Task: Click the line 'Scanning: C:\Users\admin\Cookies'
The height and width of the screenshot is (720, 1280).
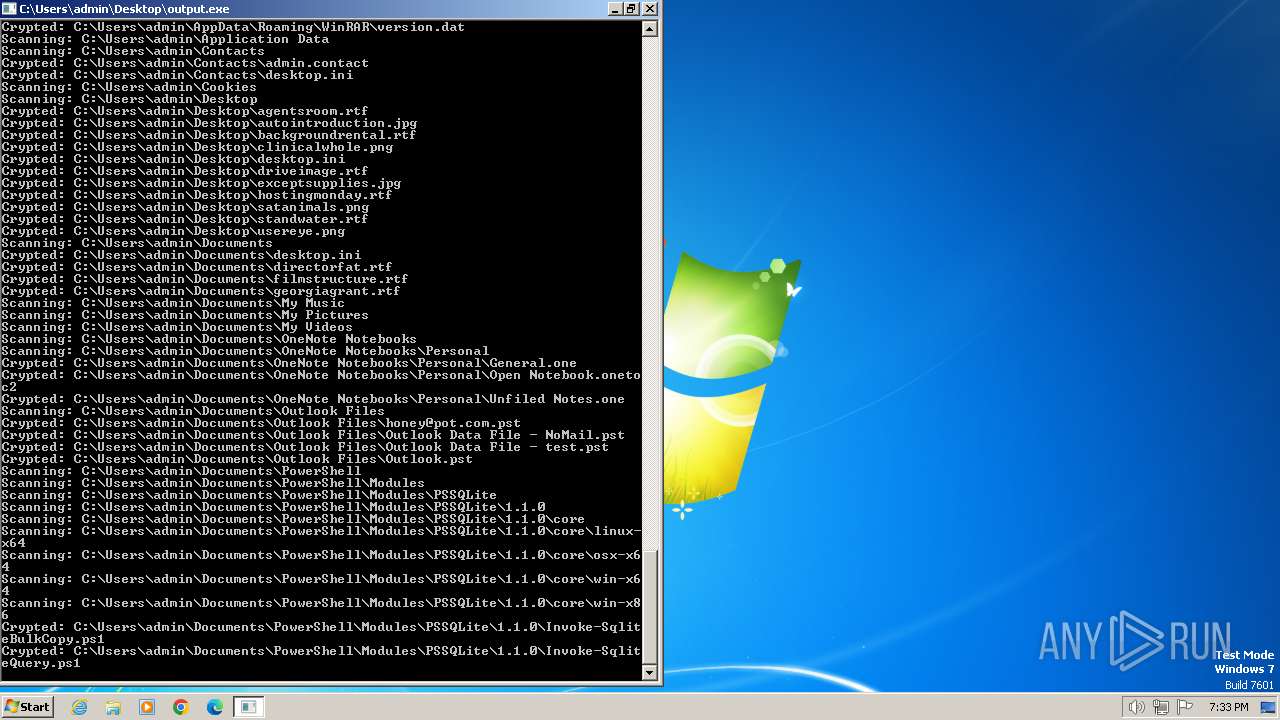Action: (x=129, y=87)
